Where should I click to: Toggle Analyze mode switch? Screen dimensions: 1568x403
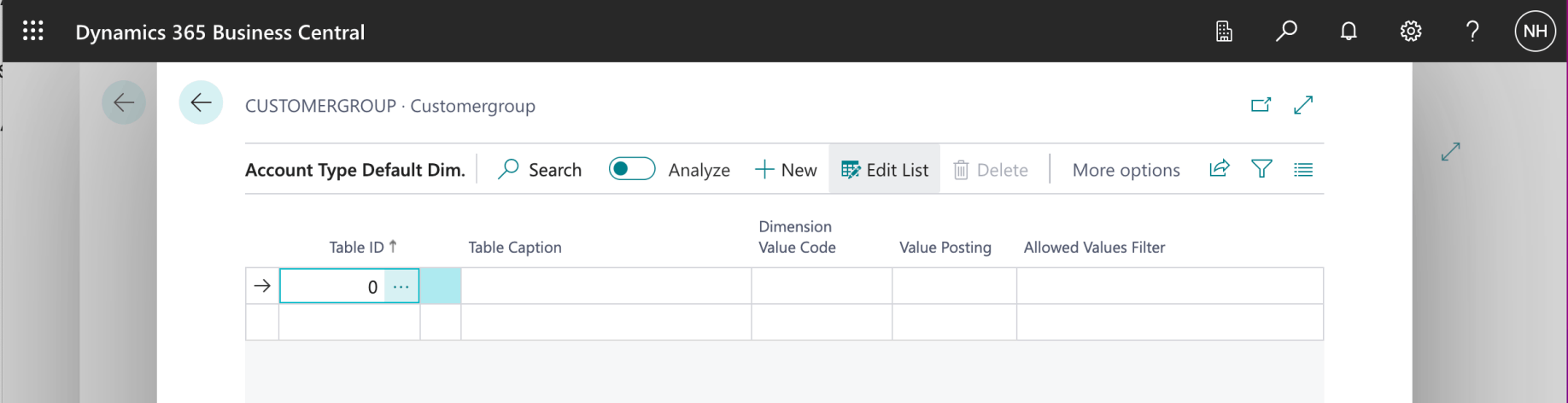pos(632,169)
